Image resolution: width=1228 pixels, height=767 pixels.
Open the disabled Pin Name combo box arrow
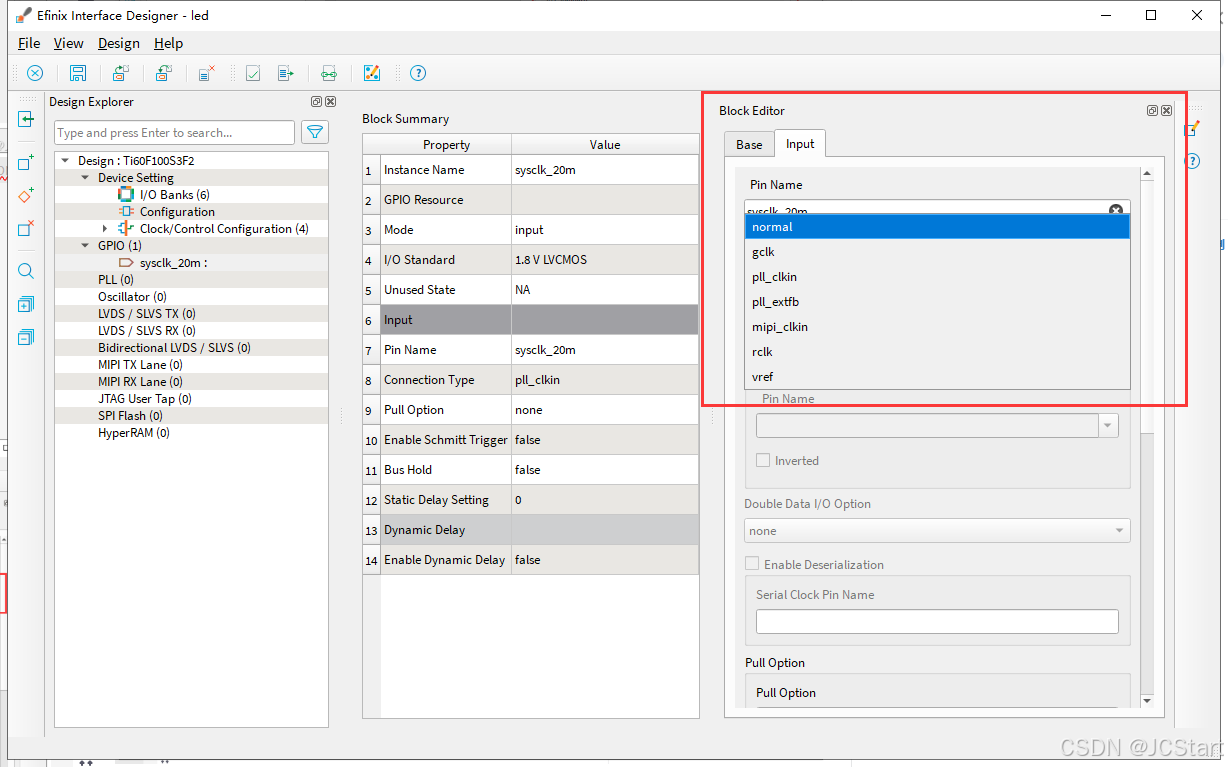tap(1108, 426)
